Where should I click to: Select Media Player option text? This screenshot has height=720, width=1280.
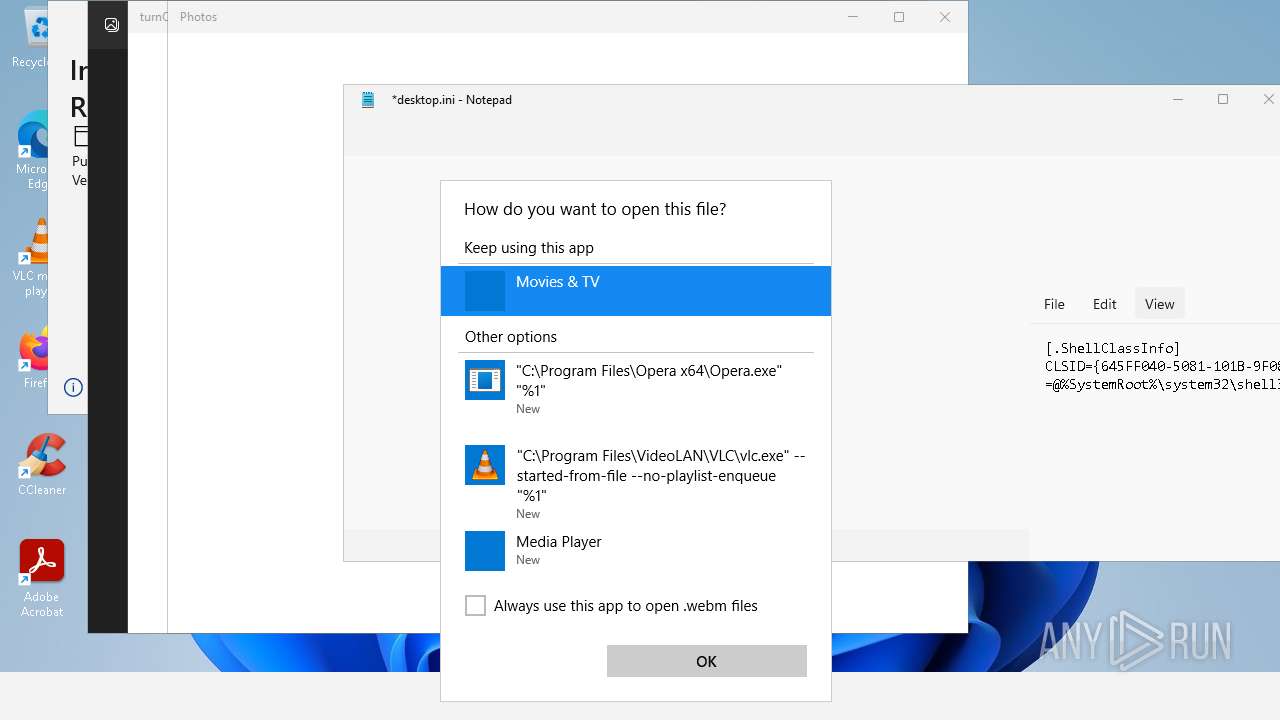coord(559,542)
